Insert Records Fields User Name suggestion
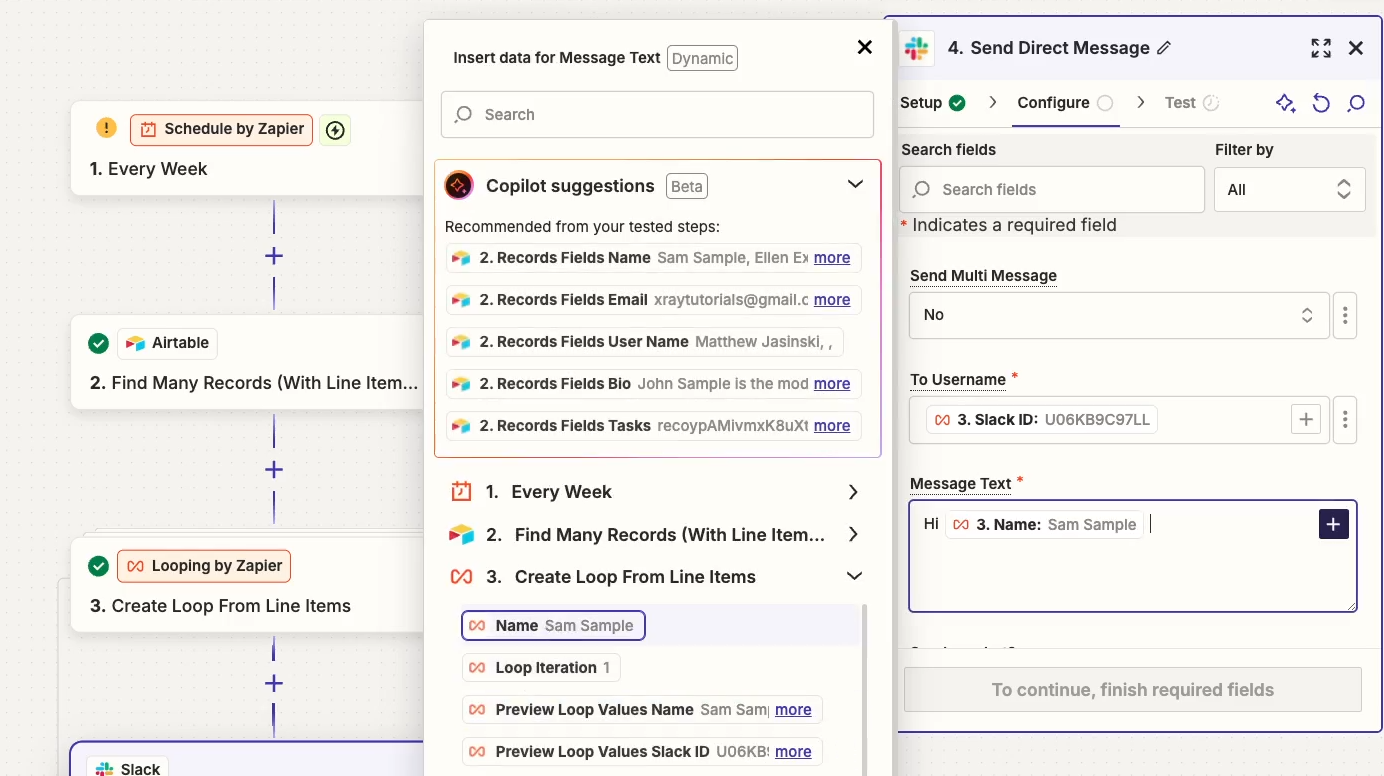Screen dimensions: 1384x776 click(x=645, y=342)
